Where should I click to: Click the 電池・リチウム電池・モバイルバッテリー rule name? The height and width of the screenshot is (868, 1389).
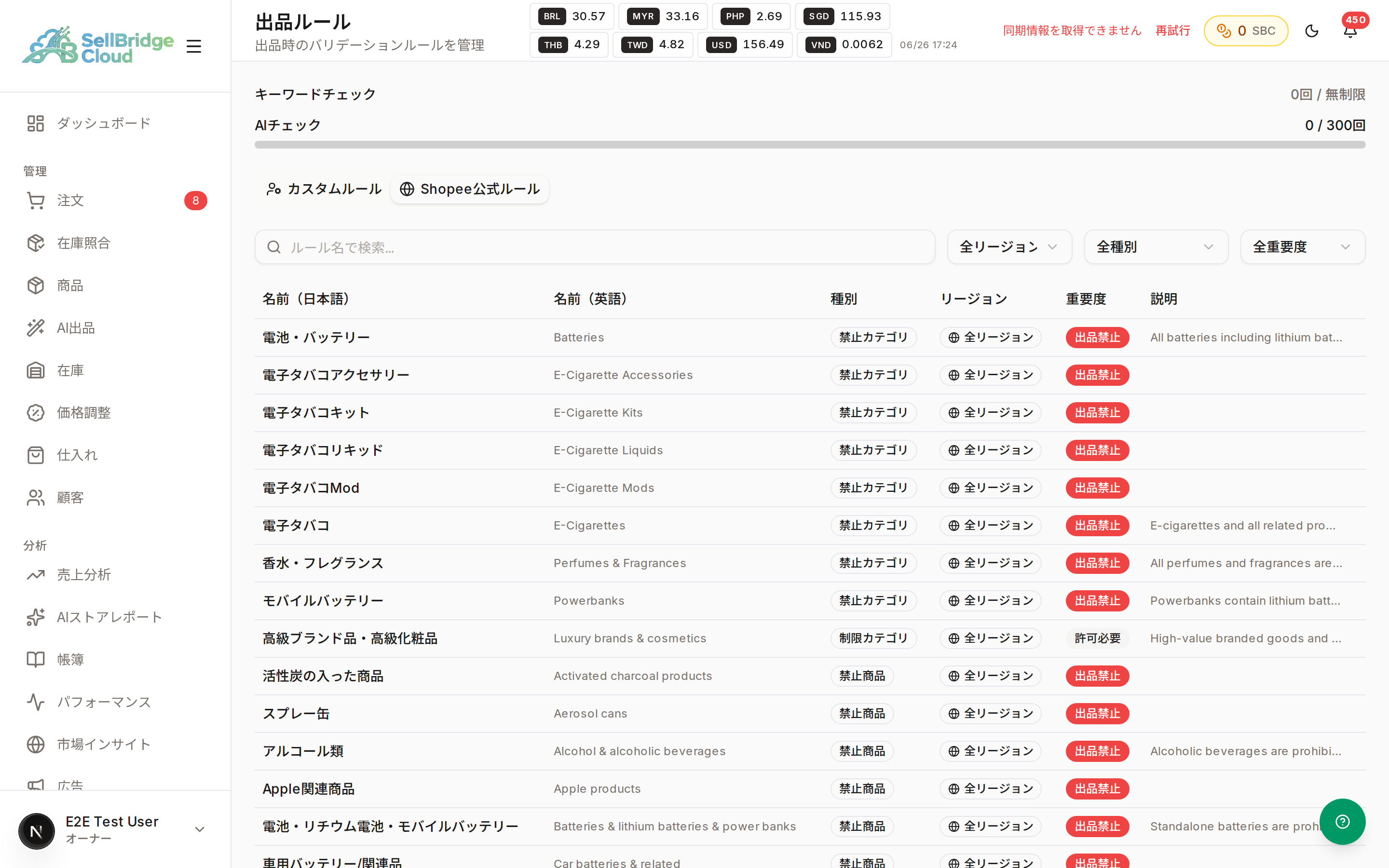(390, 826)
